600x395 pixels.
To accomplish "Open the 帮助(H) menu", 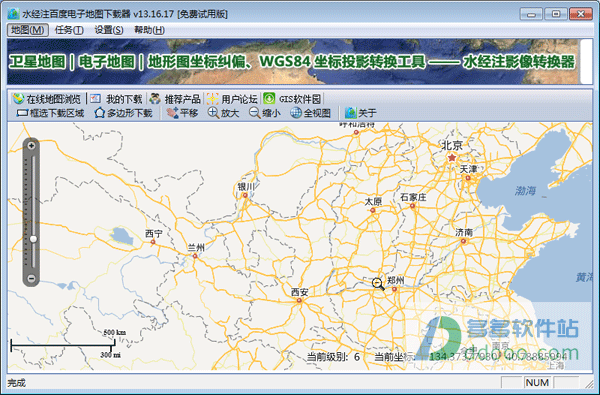I will tap(150, 30).
